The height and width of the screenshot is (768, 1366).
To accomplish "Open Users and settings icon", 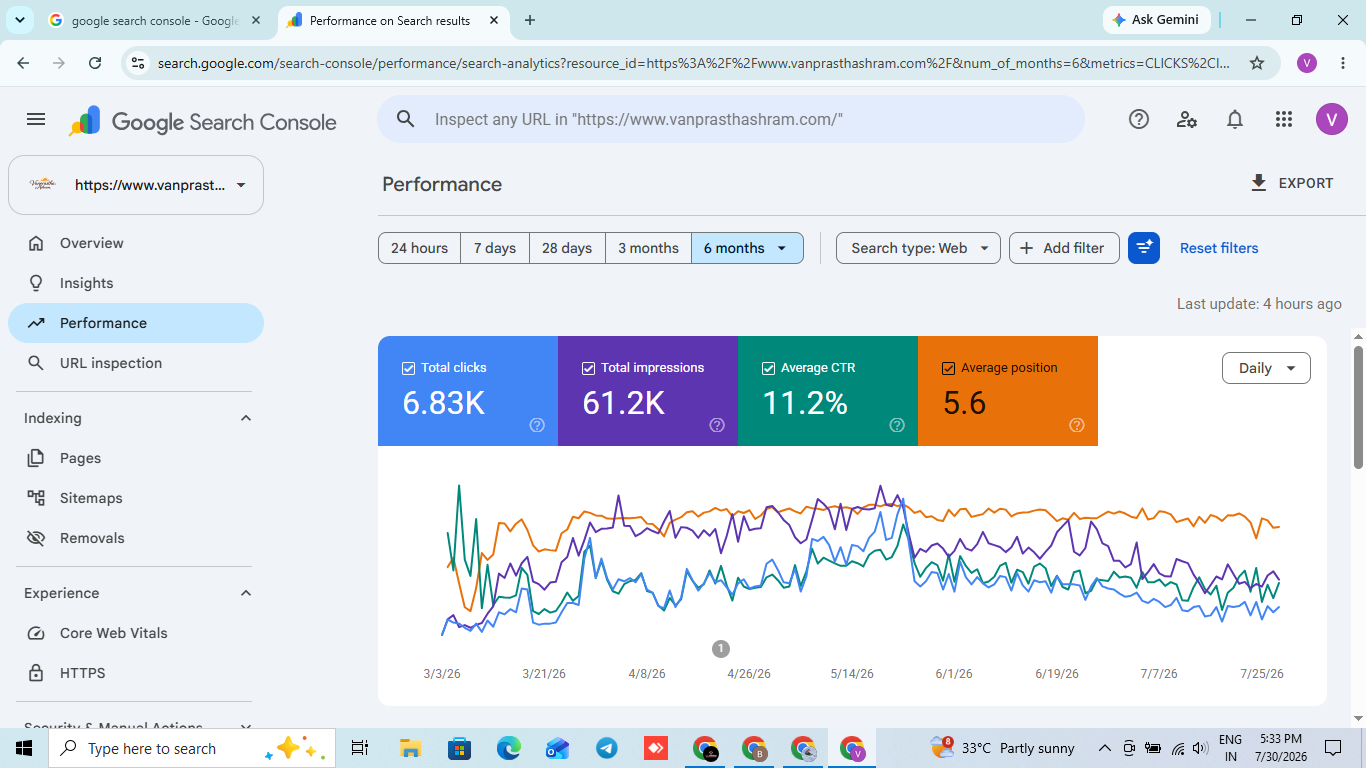I will [1187, 119].
